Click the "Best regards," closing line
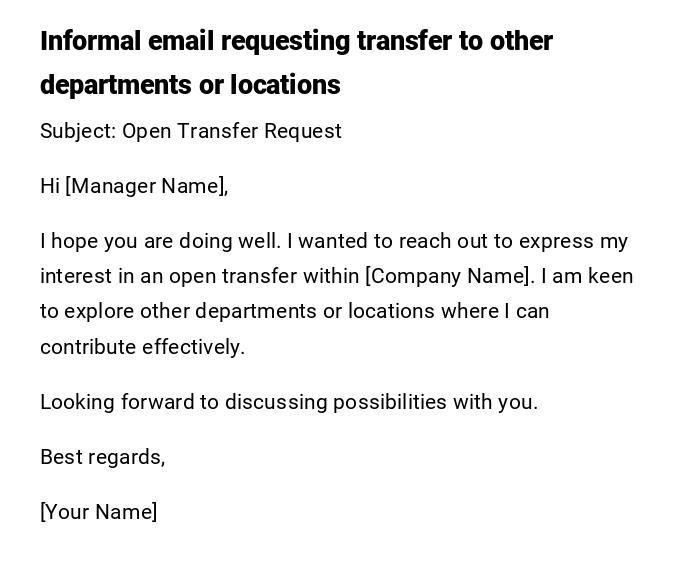Screen dimensions: 700x574 click(103, 457)
